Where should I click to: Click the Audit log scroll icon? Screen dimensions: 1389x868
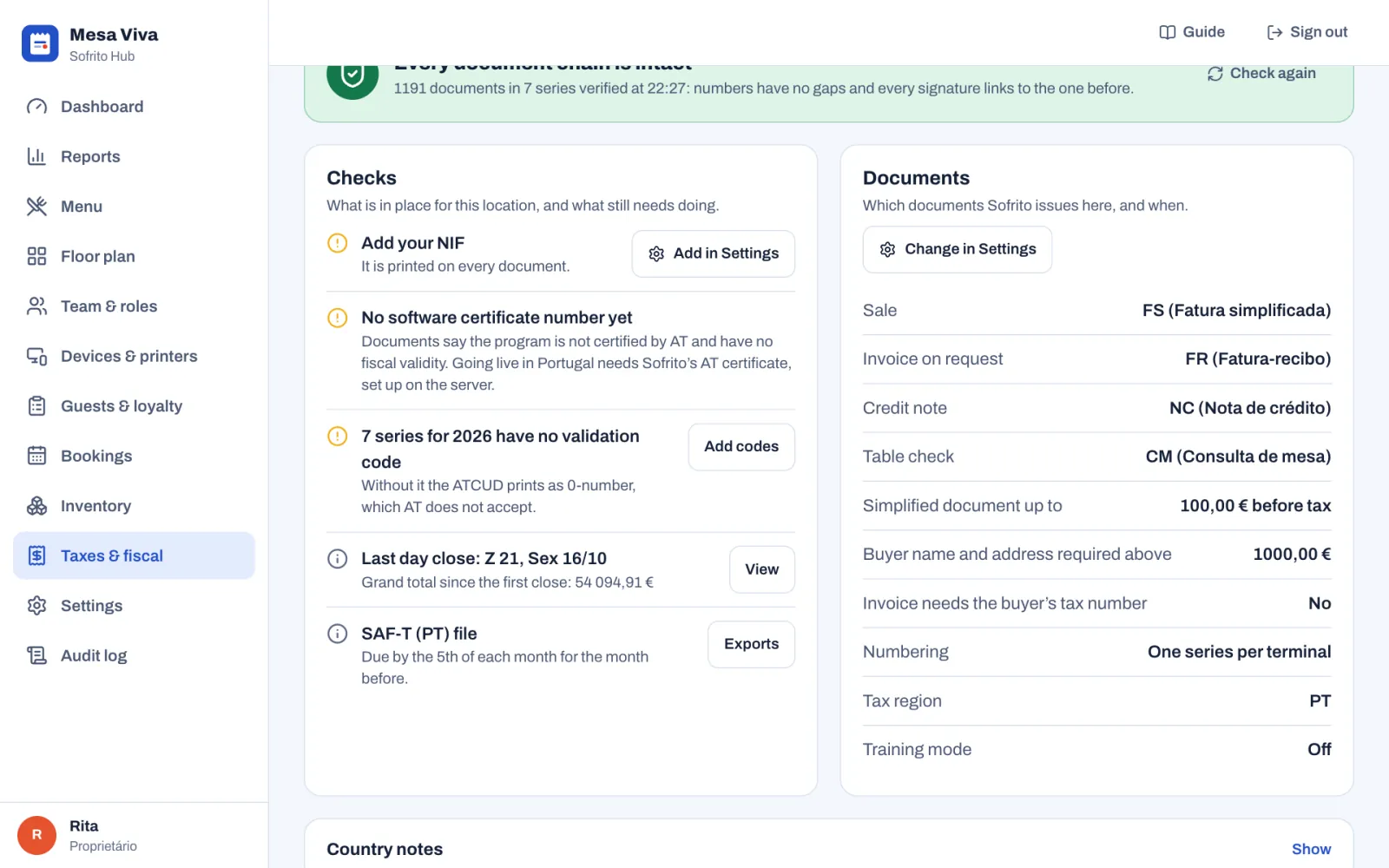[36, 655]
